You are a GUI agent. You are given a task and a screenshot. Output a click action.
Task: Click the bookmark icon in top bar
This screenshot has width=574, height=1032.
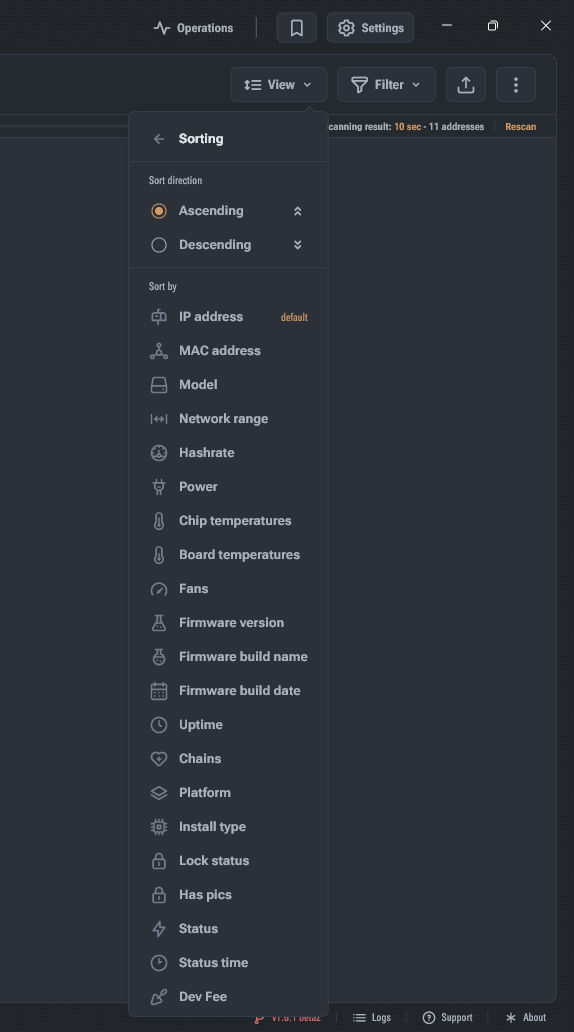pyautogui.click(x=297, y=28)
